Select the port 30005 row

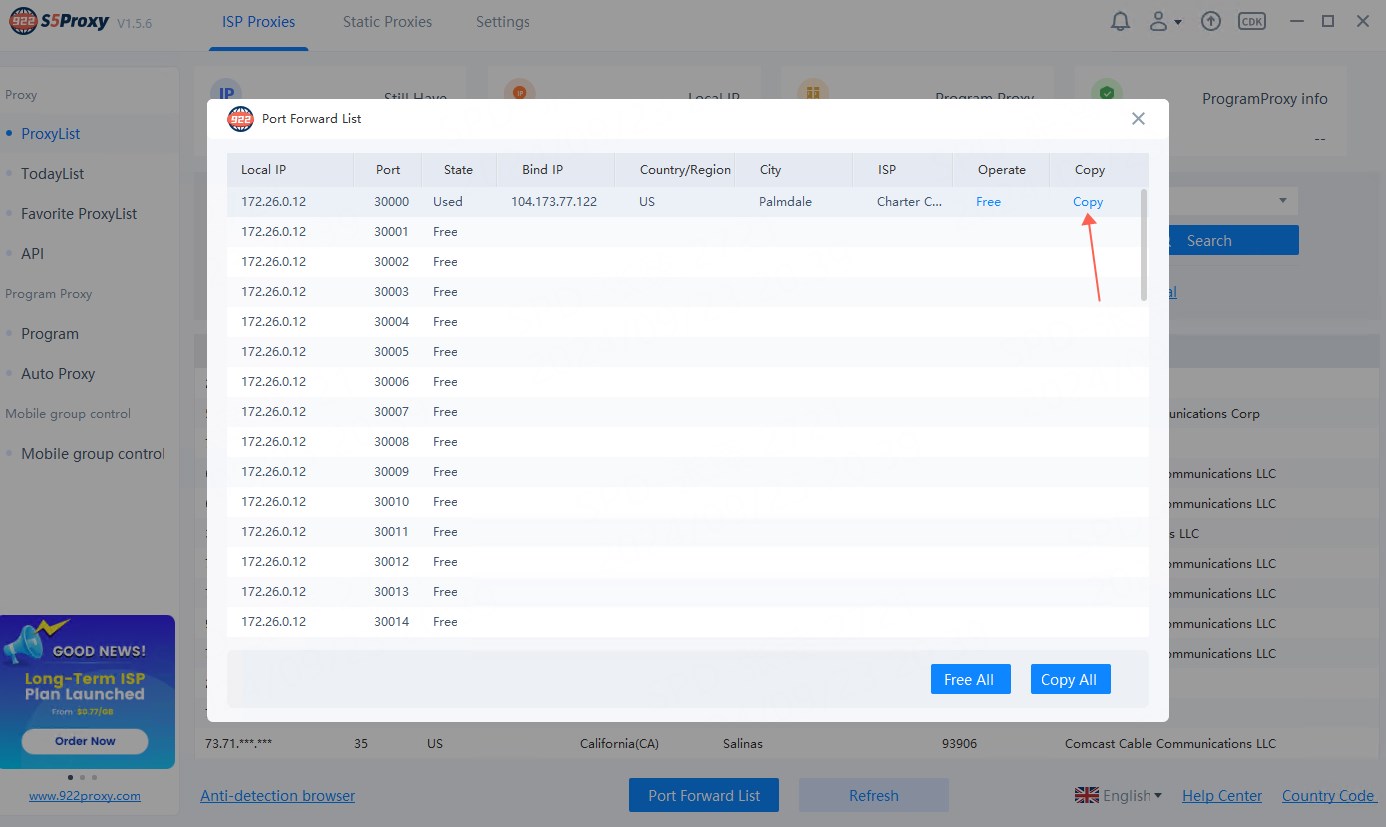point(686,352)
